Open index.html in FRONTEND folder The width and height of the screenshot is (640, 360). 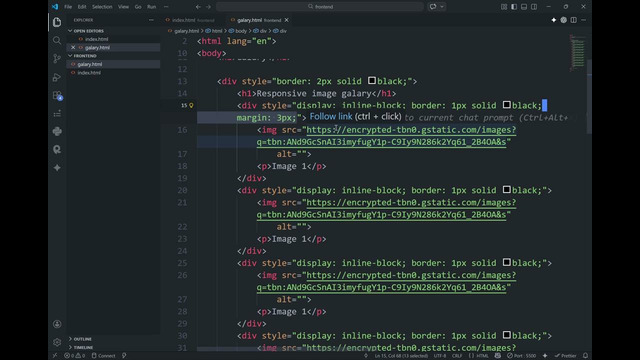[113, 73]
